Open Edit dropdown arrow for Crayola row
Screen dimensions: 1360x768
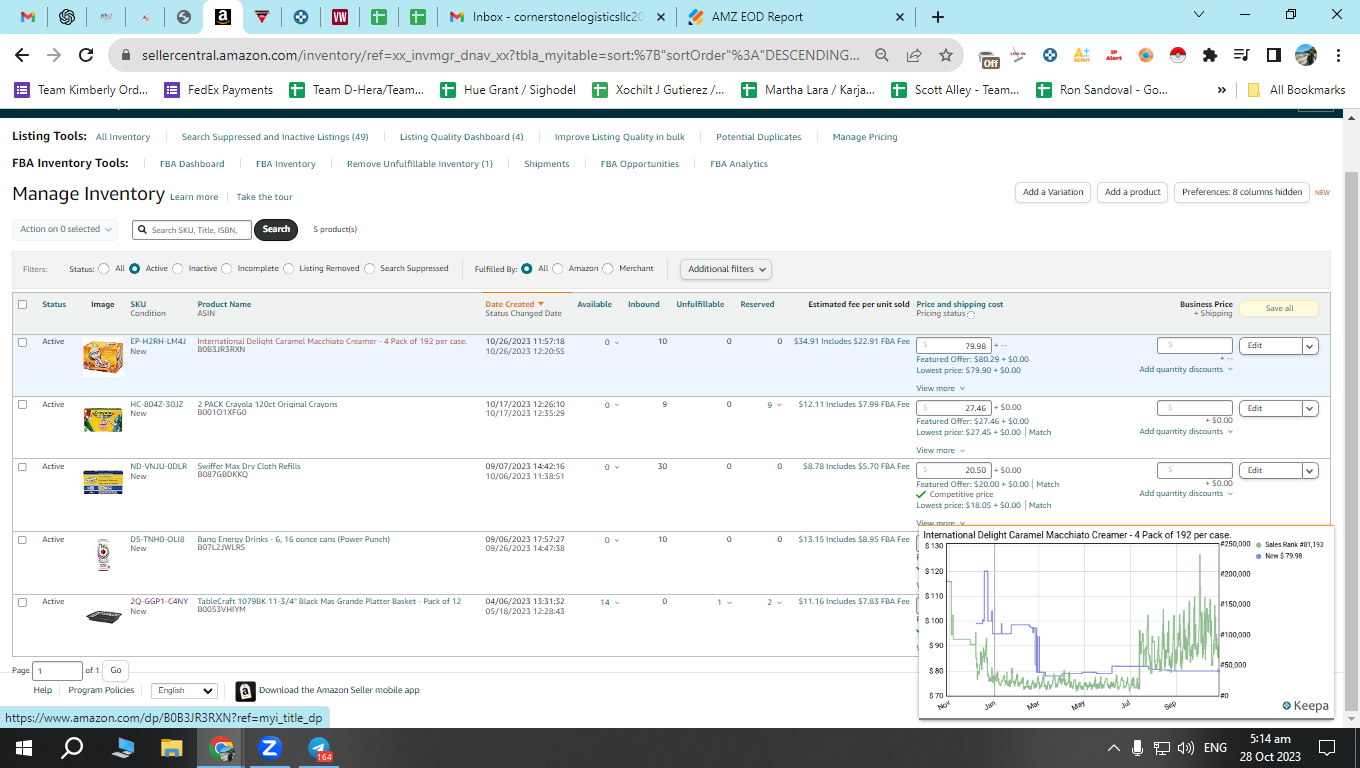tap(1310, 408)
